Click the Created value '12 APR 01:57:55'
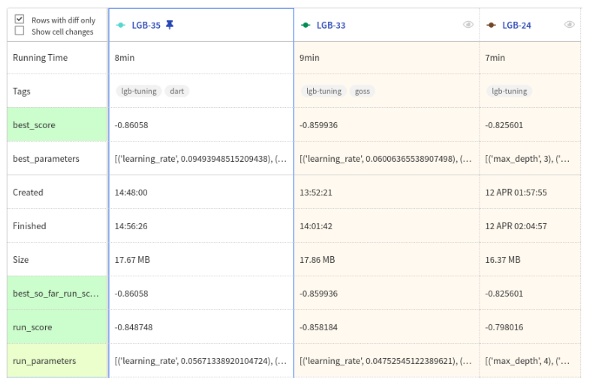 (x=516, y=192)
